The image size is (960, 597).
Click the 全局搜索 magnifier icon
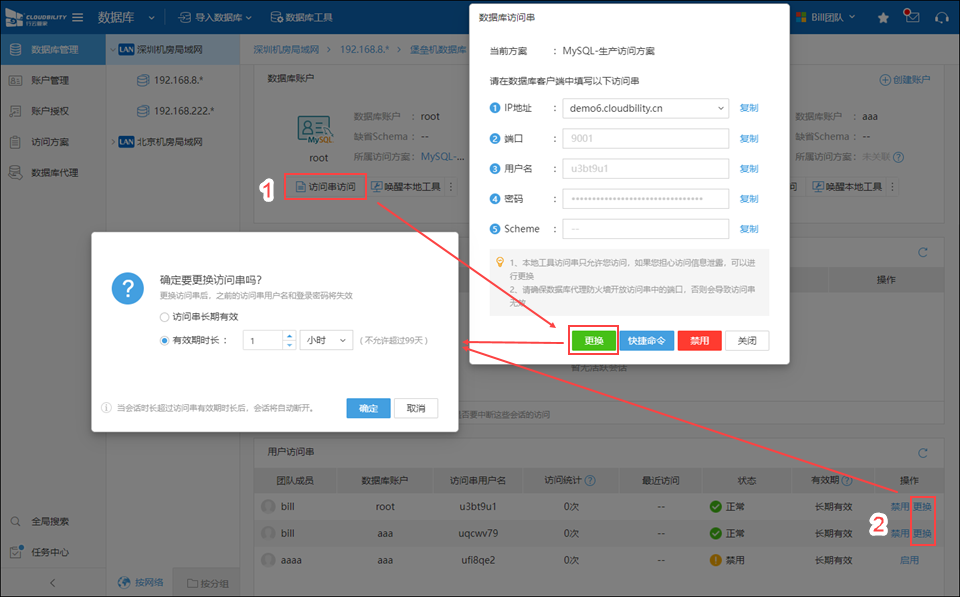16,522
